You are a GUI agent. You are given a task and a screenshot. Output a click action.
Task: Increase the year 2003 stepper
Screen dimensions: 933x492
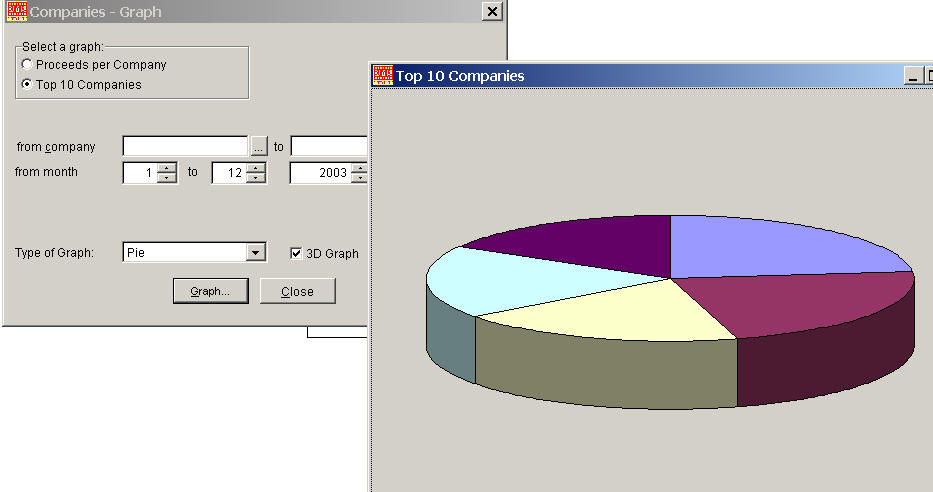click(359, 168)
